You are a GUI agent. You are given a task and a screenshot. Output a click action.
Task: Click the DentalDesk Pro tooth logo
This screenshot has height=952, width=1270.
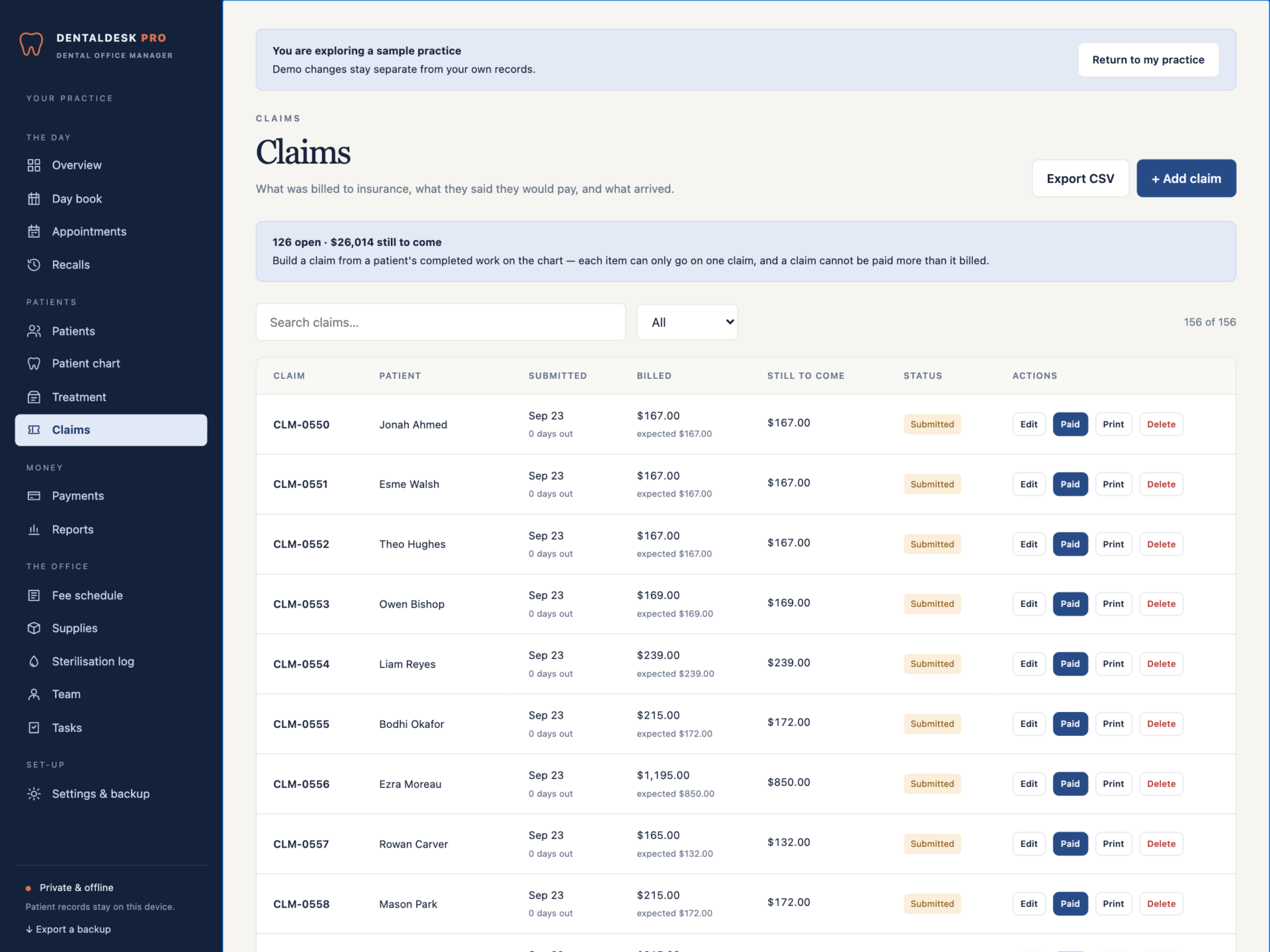[31, 45]
